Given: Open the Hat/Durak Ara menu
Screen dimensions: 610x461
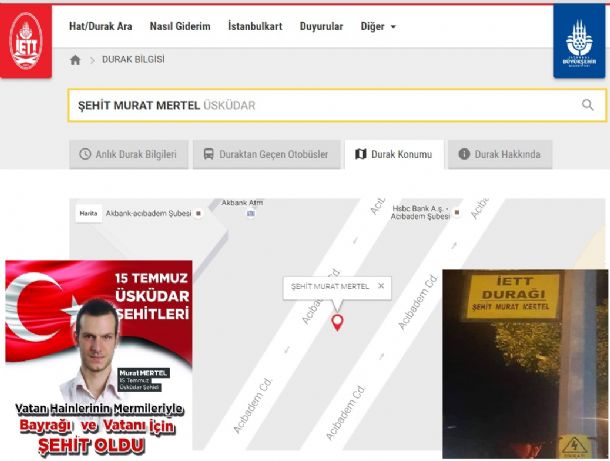Looking at the screenshot, I should coord(101,26).
